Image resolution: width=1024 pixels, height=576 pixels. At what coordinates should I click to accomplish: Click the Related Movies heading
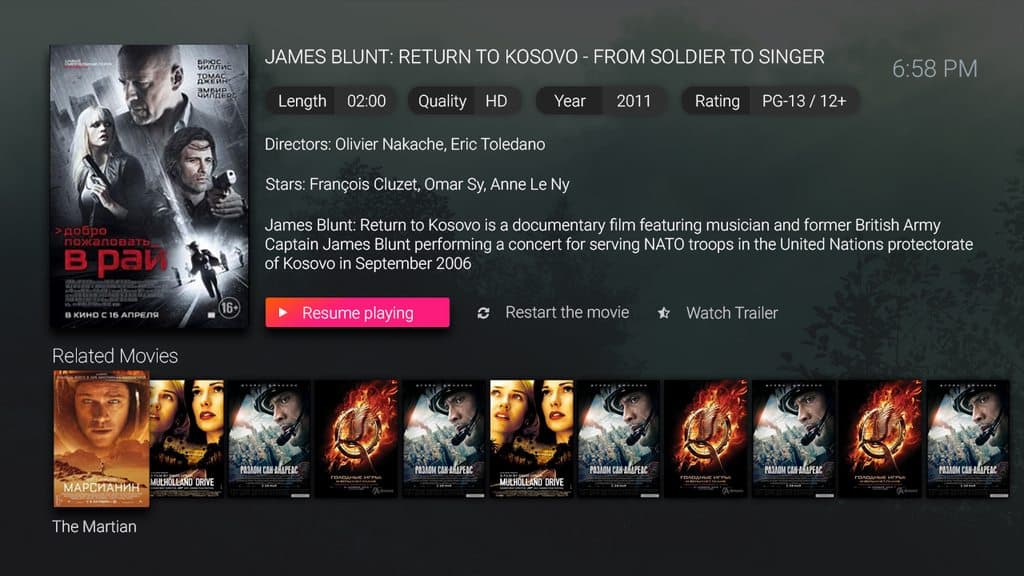115,356
